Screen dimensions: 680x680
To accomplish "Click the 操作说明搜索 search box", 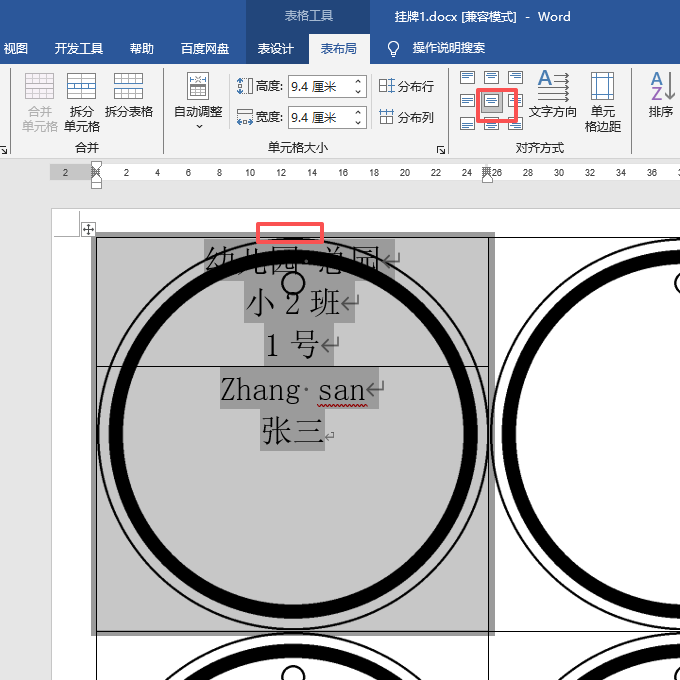I will (x=448, y=48).
